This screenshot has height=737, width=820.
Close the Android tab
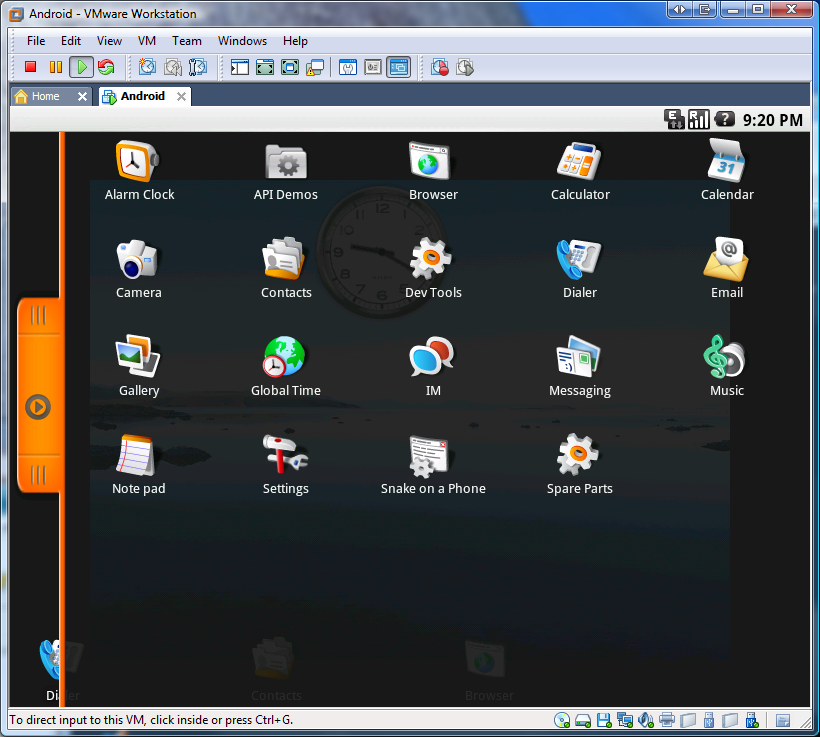coord(181,96)
